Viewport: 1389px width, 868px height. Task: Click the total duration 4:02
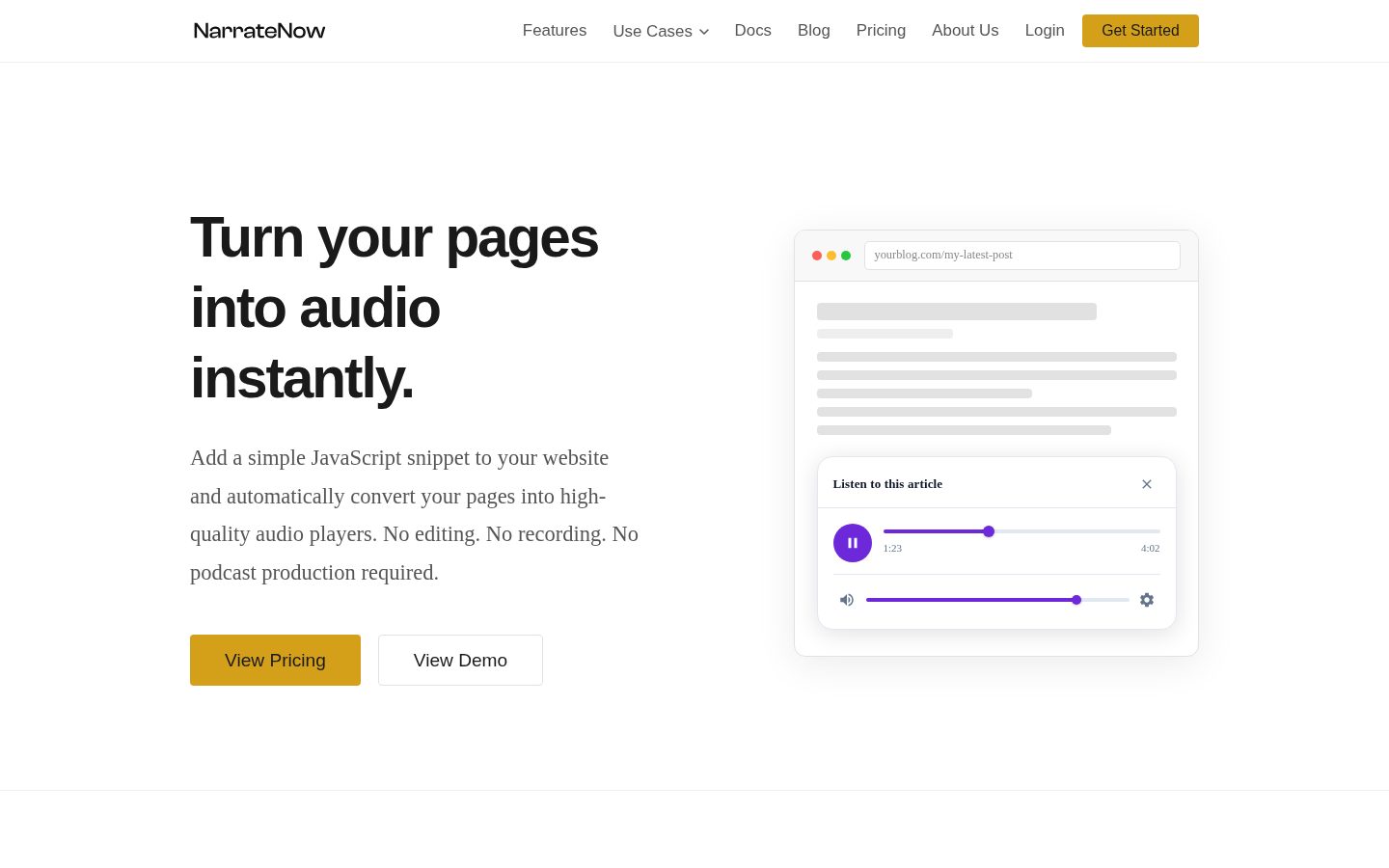point(1151,548)
